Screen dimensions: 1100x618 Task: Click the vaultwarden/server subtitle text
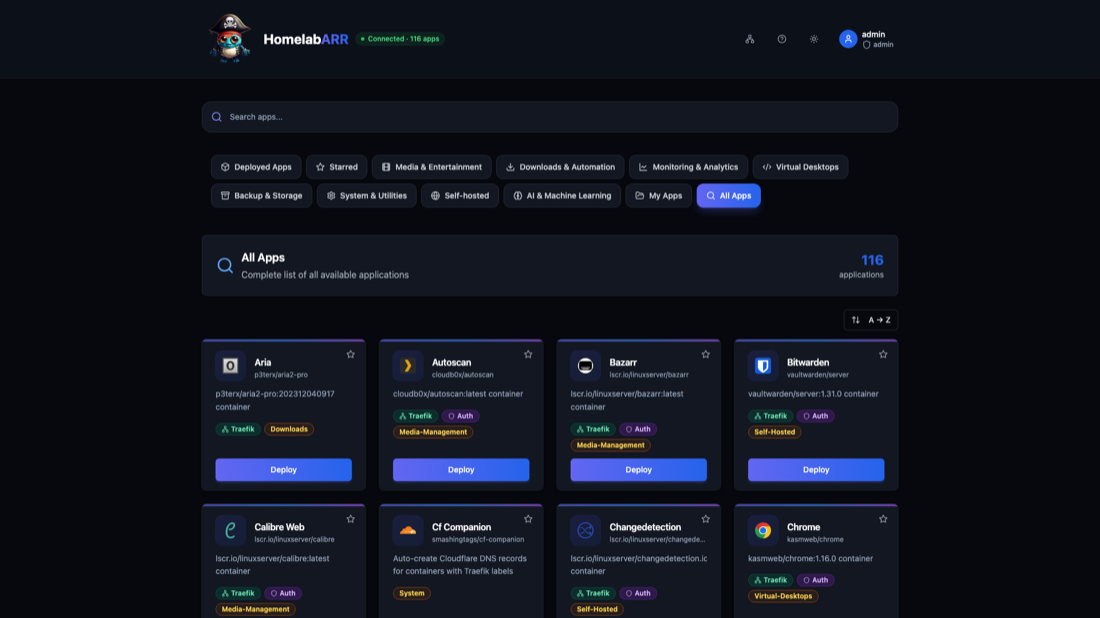[x=818, y=375]
